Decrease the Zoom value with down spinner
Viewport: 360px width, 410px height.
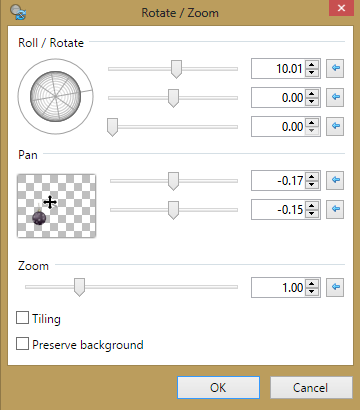click(312, 291)
